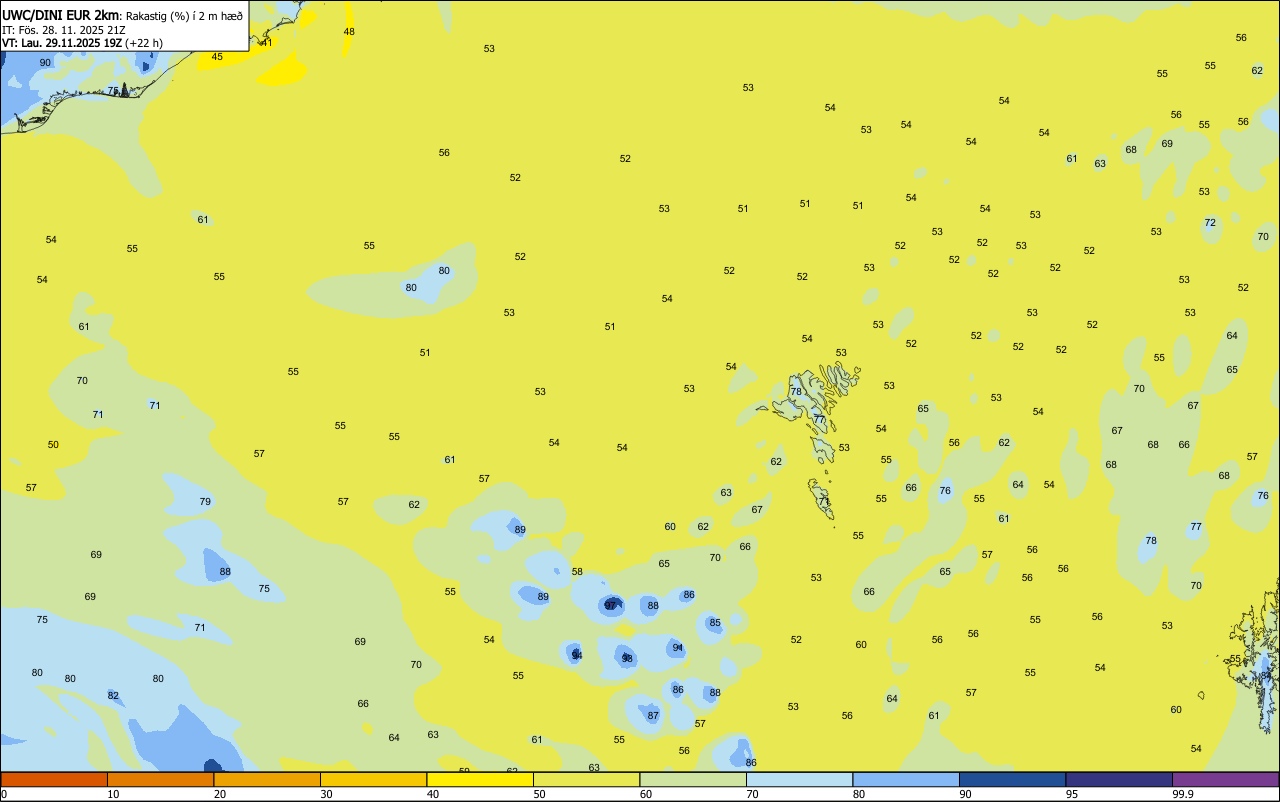Click the 'VT: Lau. 29.11.2025 19Z (+22 h)' line

[82, 43]
